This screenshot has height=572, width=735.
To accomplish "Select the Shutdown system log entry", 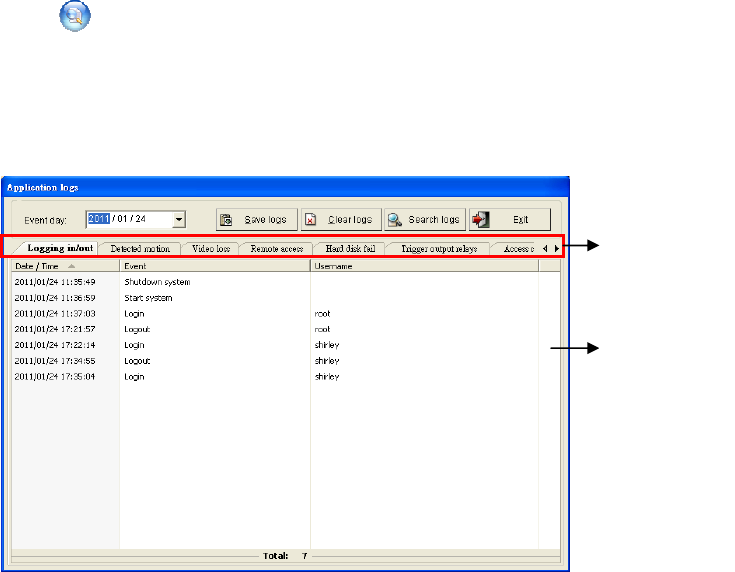I will pos(157,282).
